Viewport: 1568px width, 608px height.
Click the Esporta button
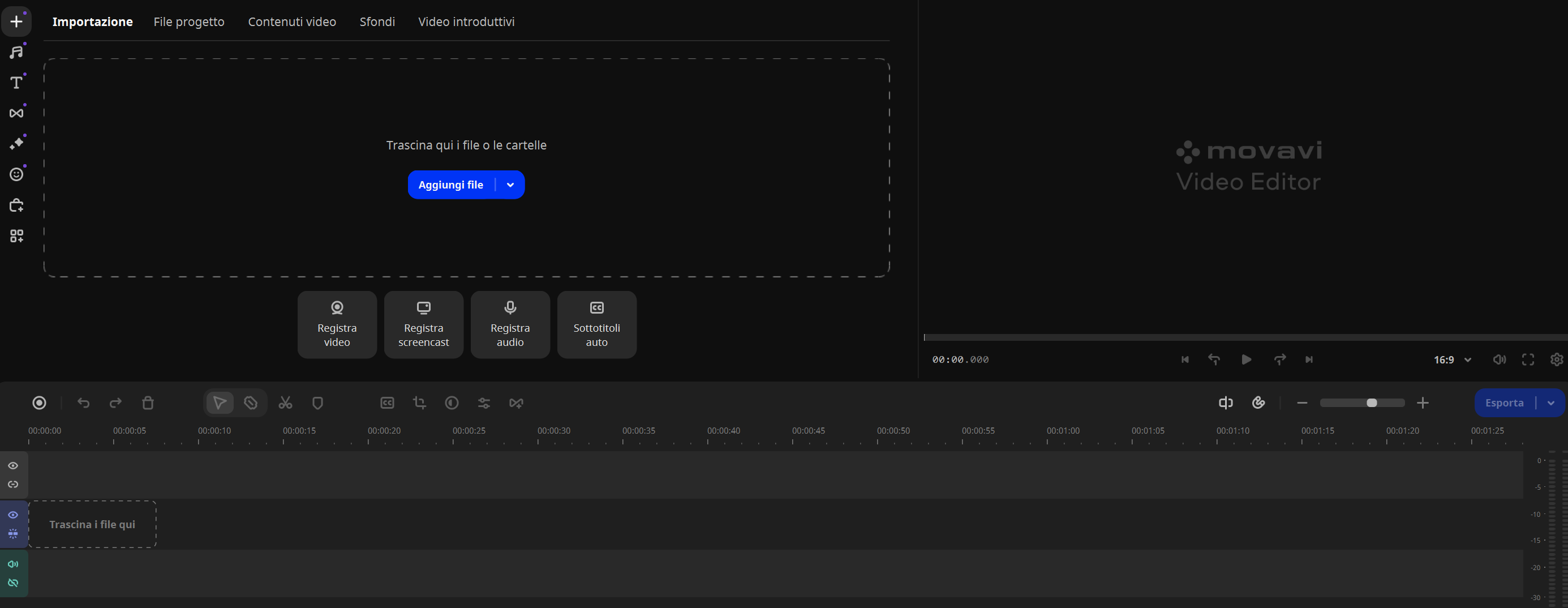coord(1505,403)
